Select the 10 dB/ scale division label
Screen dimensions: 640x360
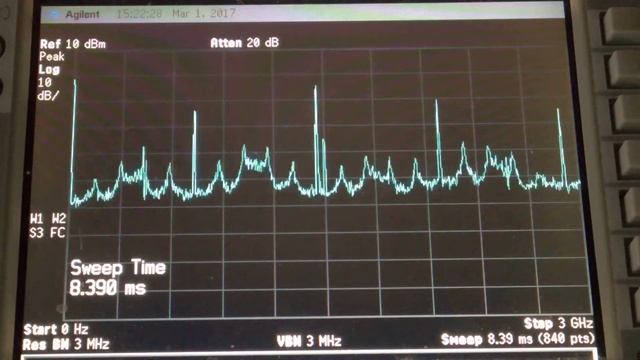[48, 89]
